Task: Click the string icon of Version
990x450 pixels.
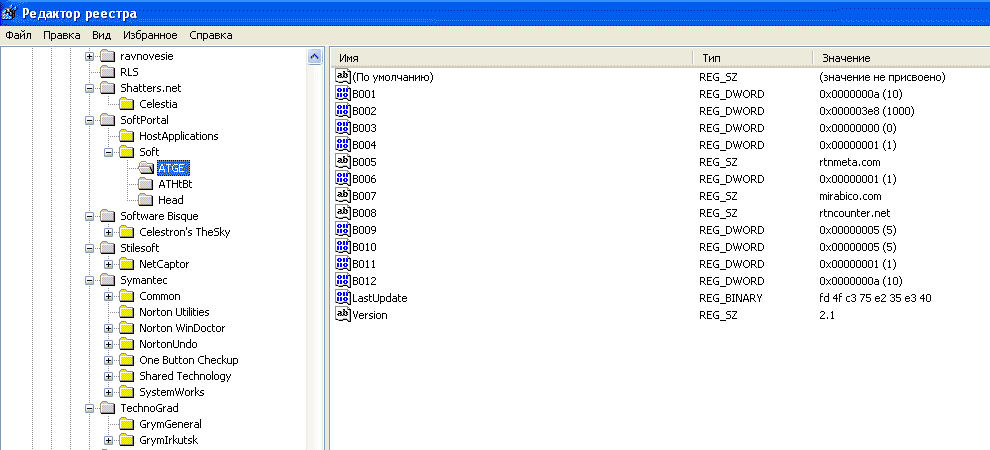Action: click(x=343, y=315)
